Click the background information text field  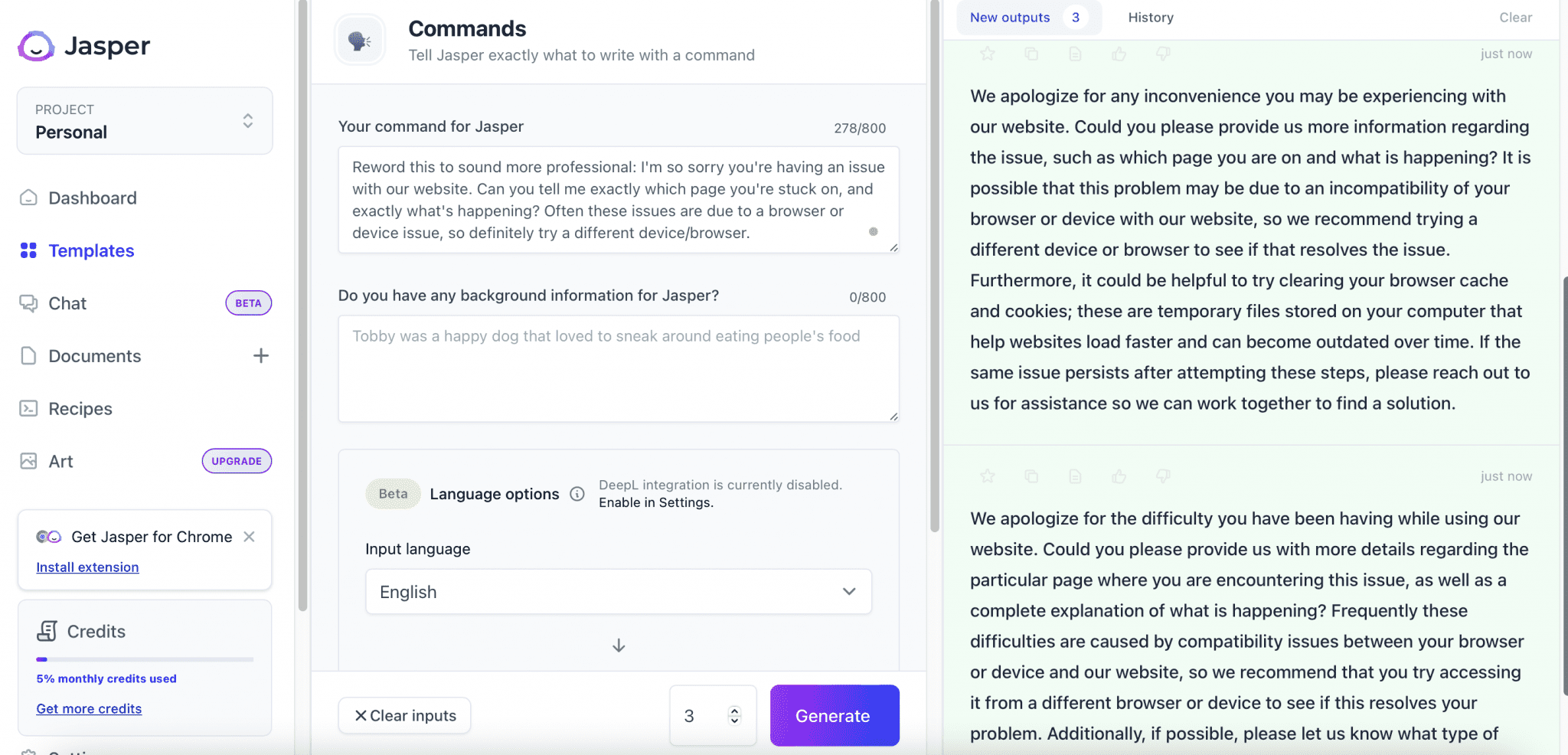coord(619,368)
